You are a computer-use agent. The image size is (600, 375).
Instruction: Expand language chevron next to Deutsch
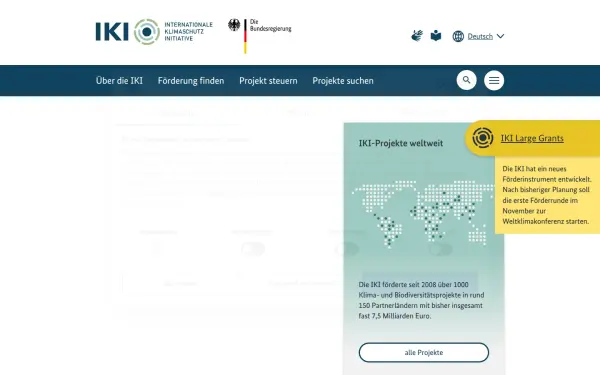click(500, 36)
